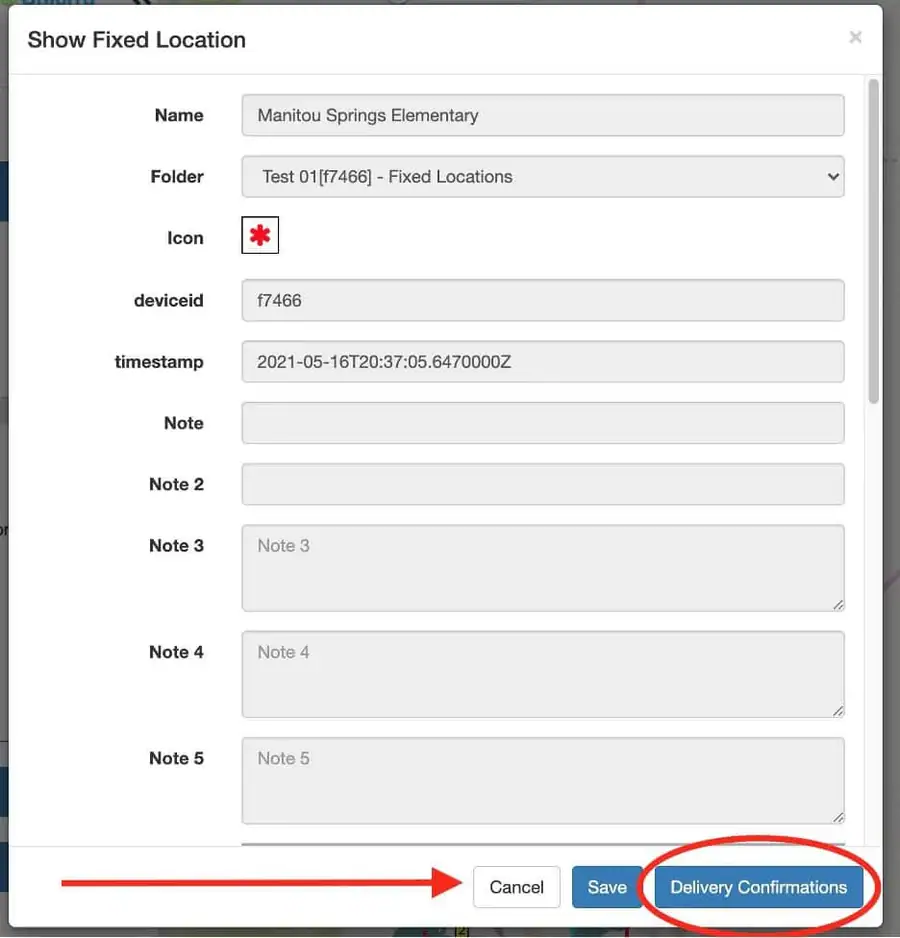Select the timestamp input field
The height and width of the screenshot is (938, 900).
click(543, 362)
